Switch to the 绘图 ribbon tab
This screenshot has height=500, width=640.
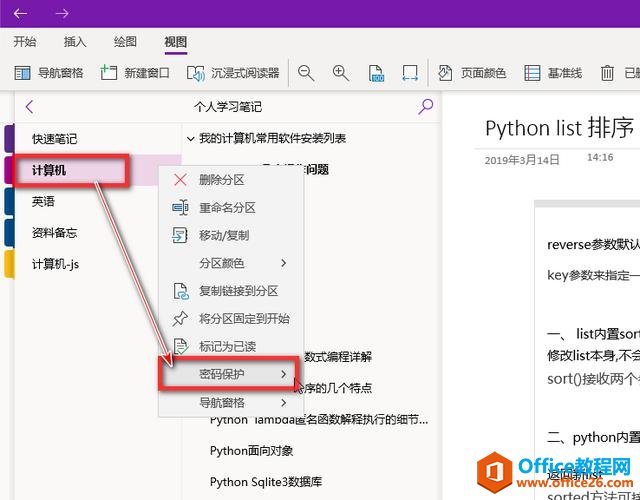(x=125, y=42)
